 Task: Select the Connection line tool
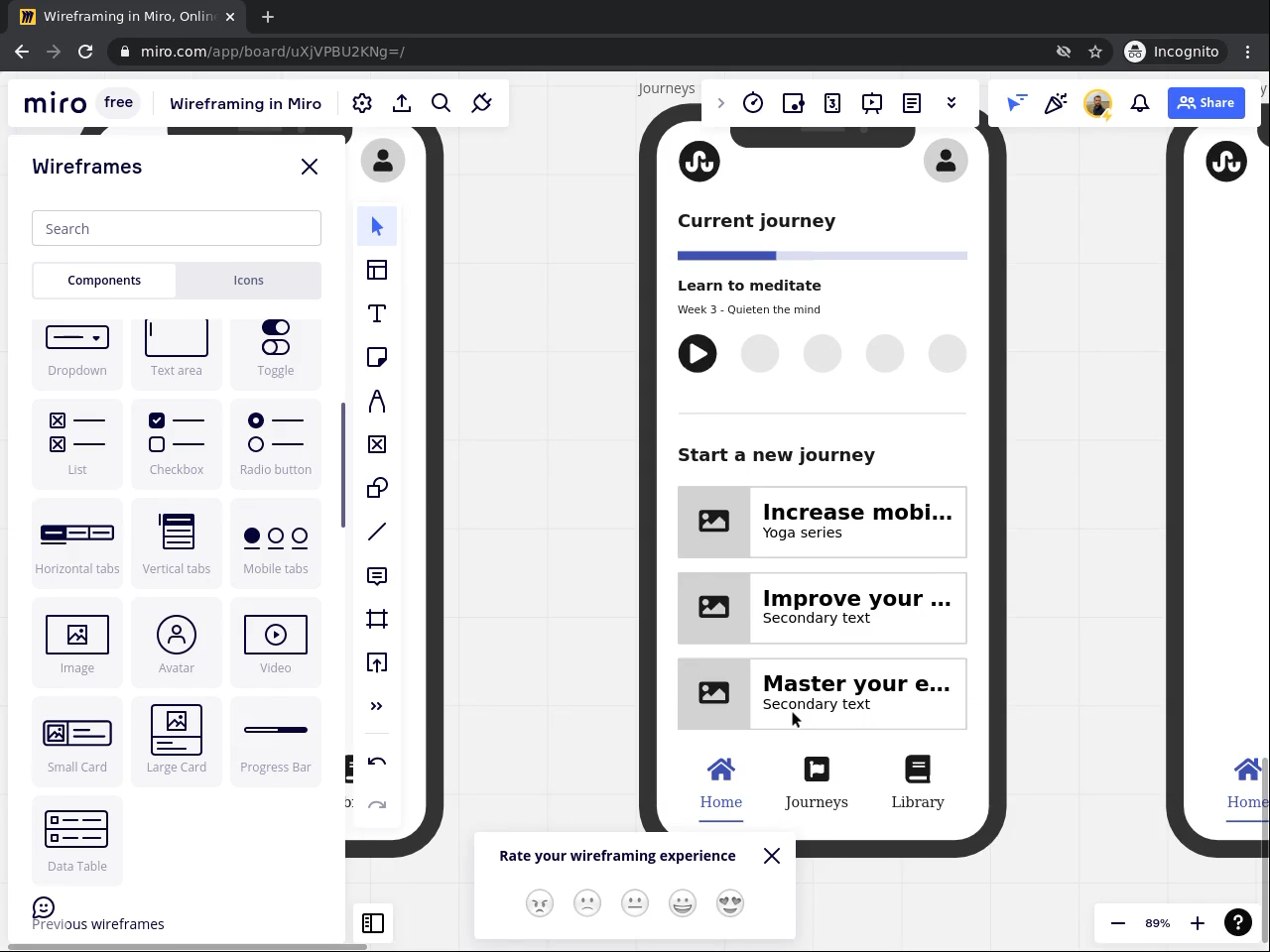pyautogui.click(x=377, y=532)
